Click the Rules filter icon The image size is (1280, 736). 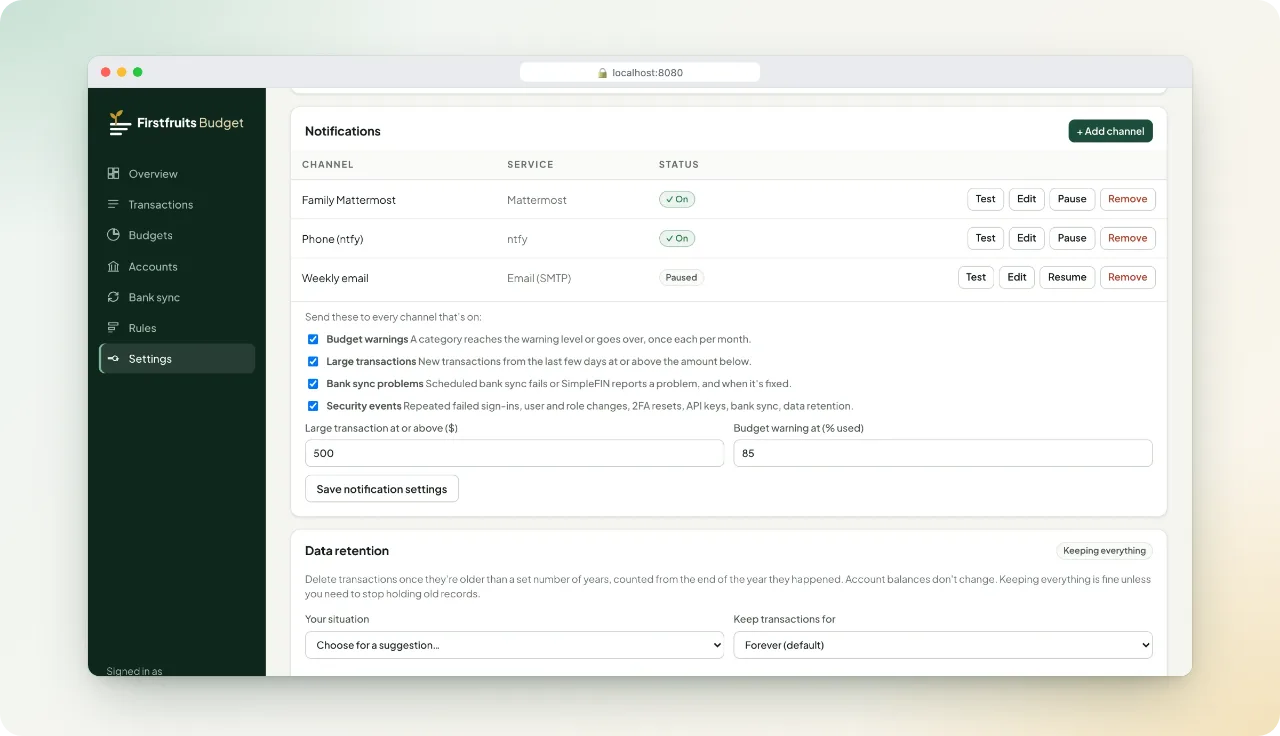coord(113,328)
